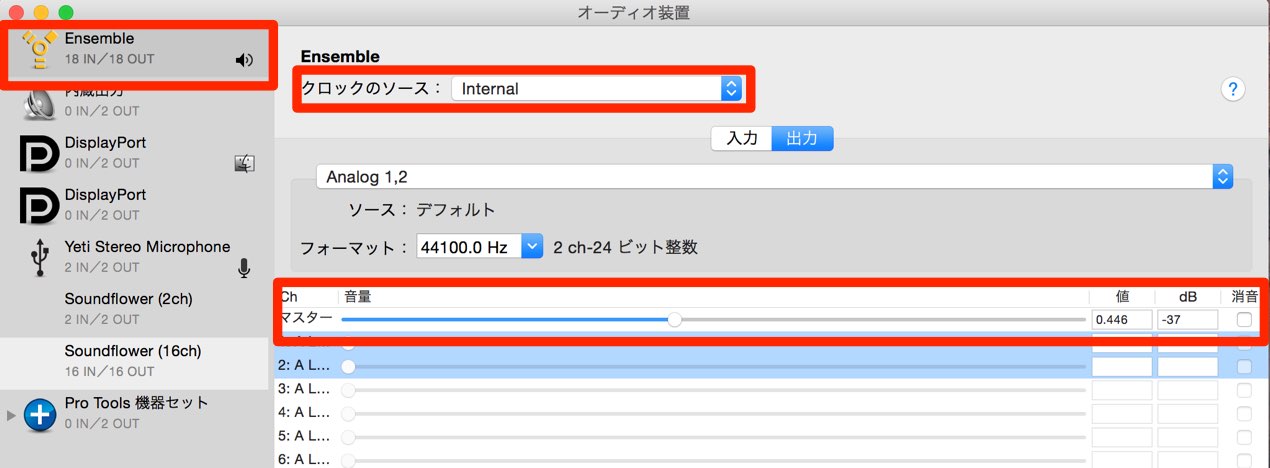Click the channel 3 dB input field
This screenshot has width=1270, height=468.
pos(1188,390)
